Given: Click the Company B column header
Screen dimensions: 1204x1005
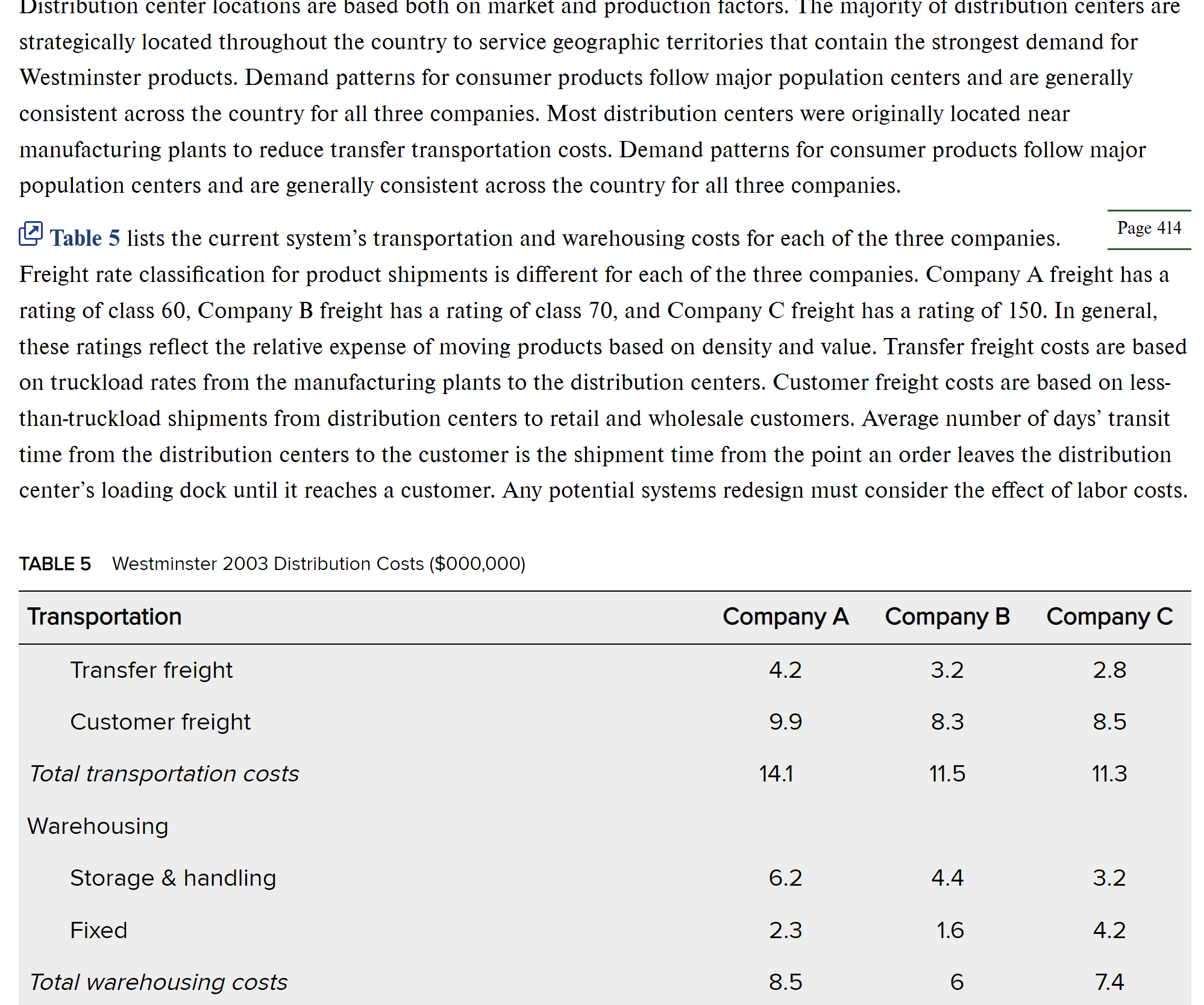Looking at the screenshot, I should click(947, 617).
